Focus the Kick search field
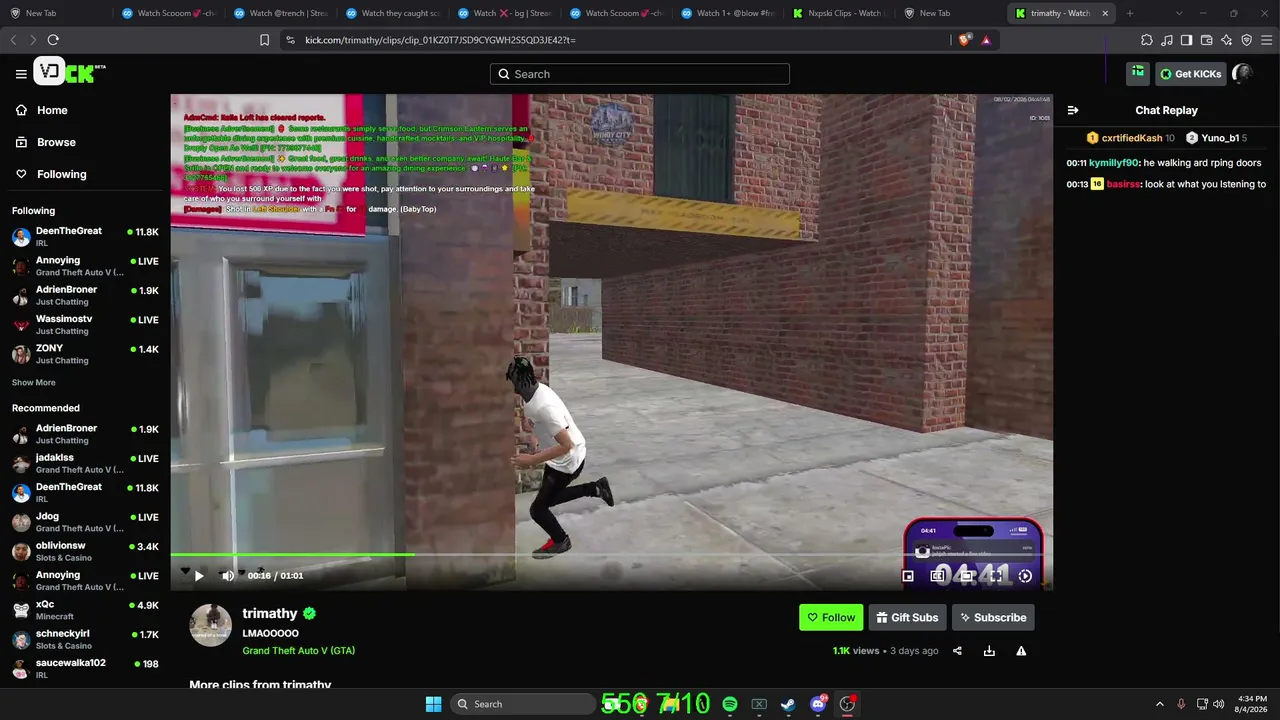 click(640, 74)
